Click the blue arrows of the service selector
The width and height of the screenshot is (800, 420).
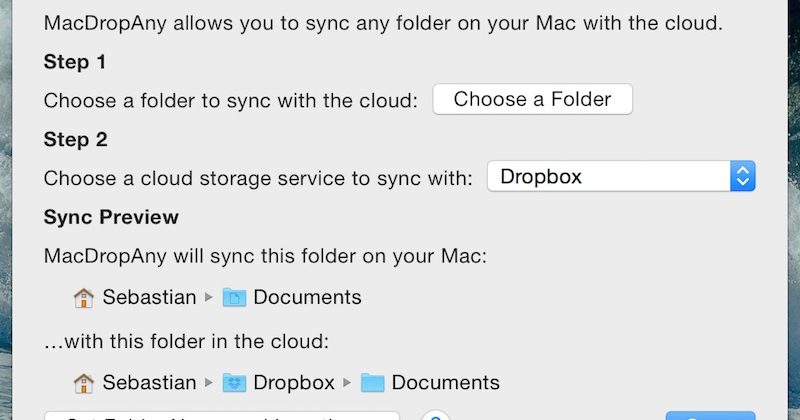[742, 177]
